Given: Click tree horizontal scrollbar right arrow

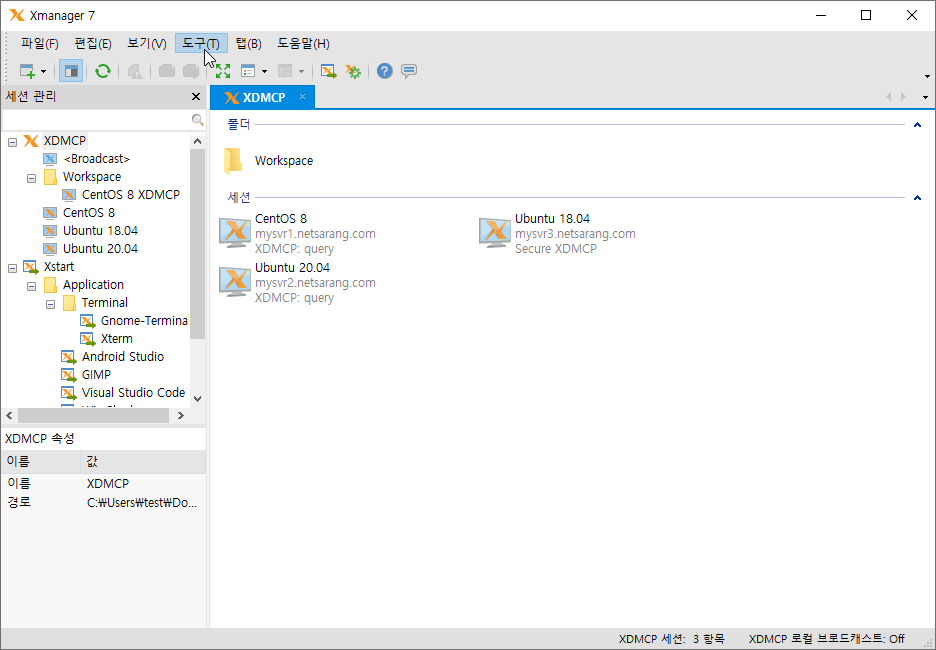Looking at the screenshot, I should coord(181,415).
